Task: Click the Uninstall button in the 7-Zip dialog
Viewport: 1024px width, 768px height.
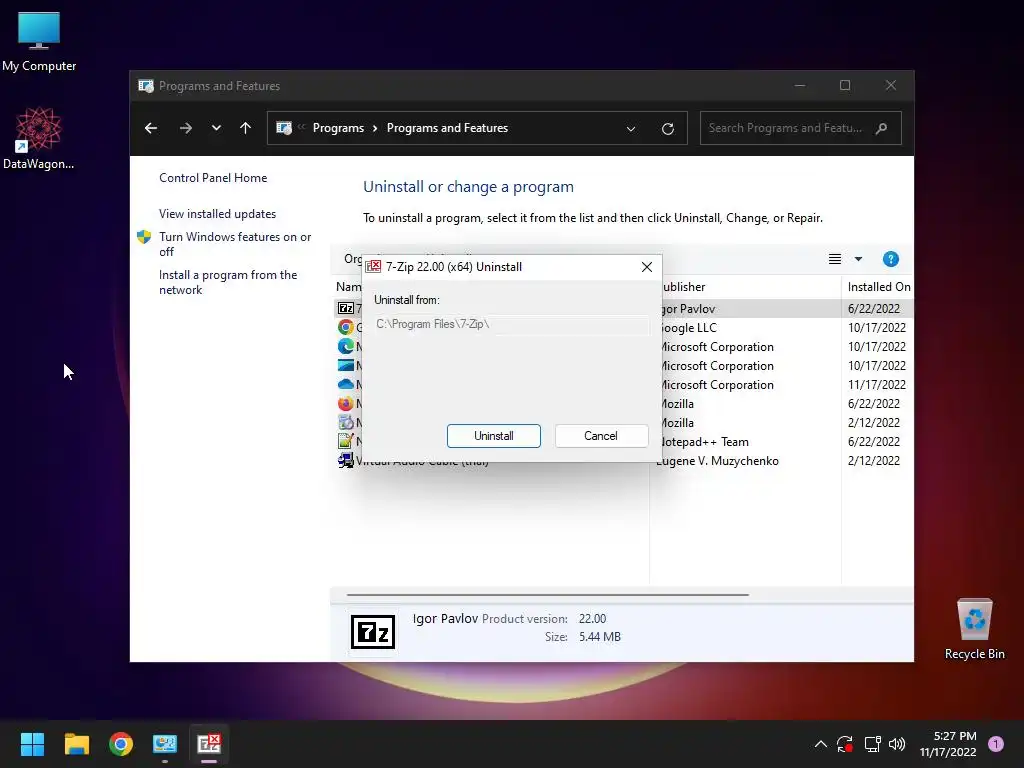Action: pyautogui.click(x=494, y=436)
